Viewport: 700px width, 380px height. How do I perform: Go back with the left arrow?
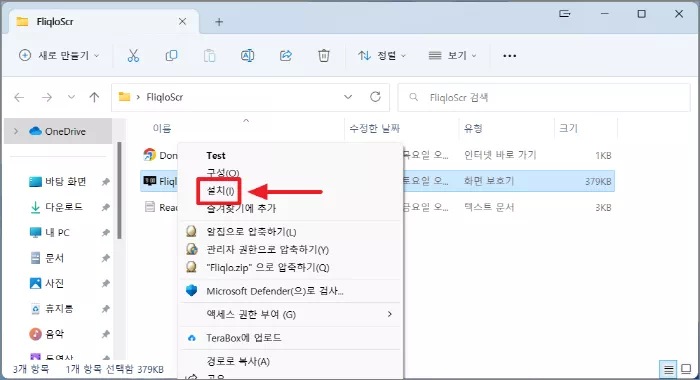tap(19, 97)
